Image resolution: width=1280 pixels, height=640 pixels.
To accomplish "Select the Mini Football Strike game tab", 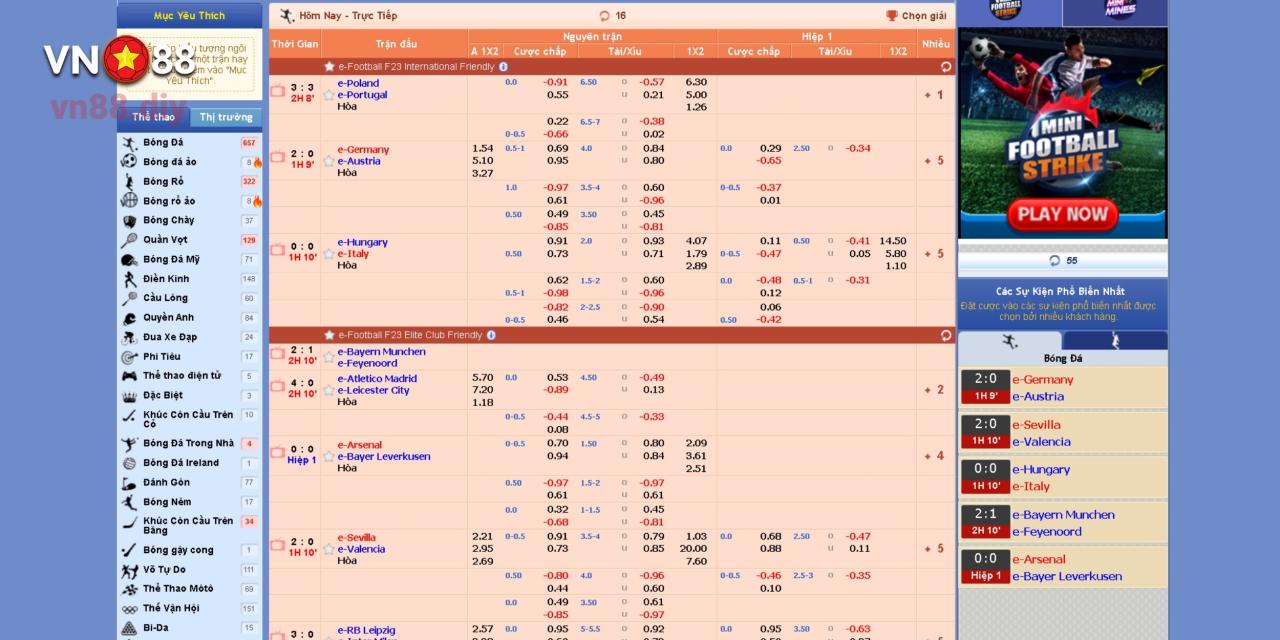I will (x=1009, y=12).
